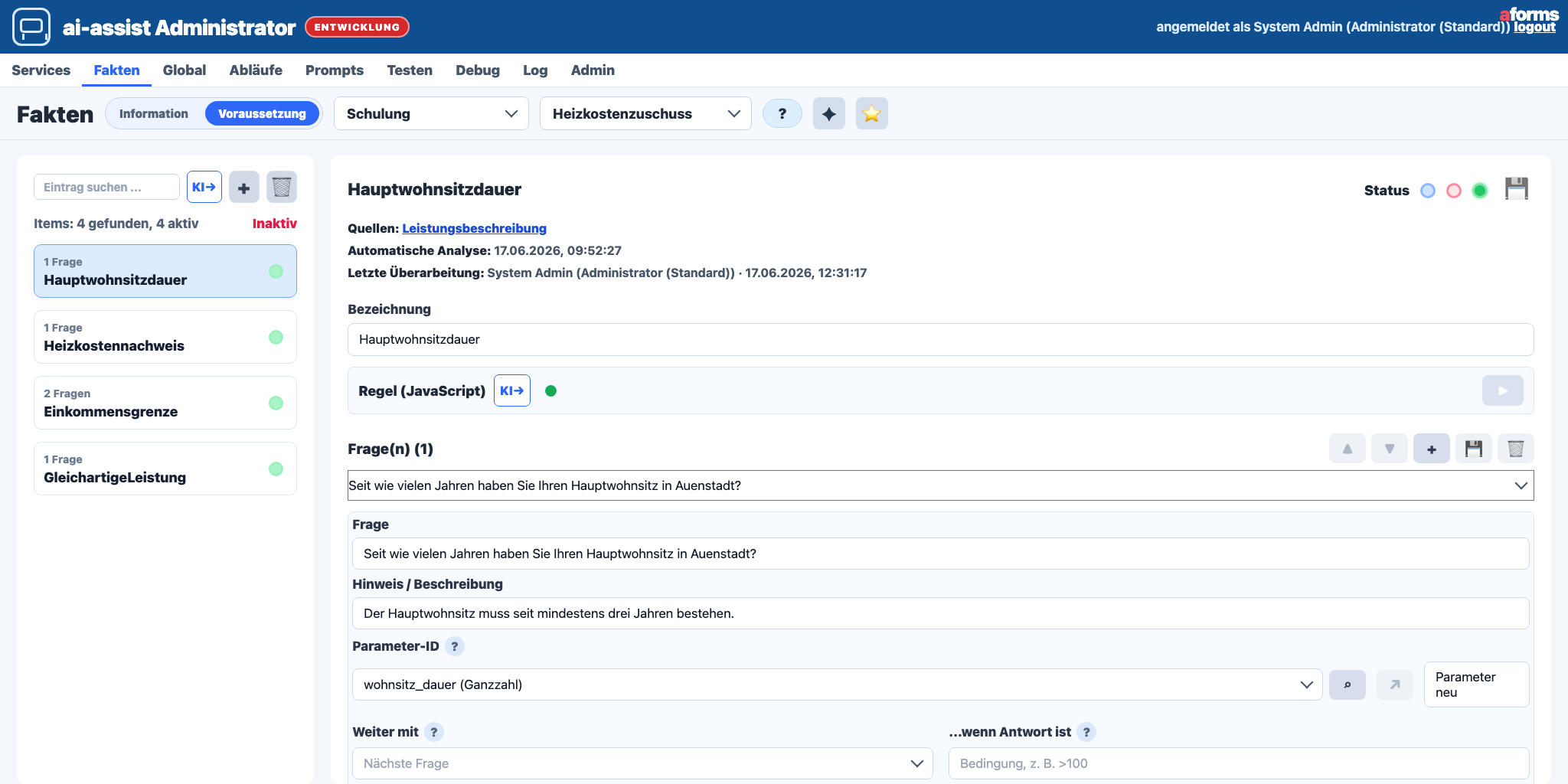Switch to the Log tab
The image size is (1568, 784).
click(535, 70)
